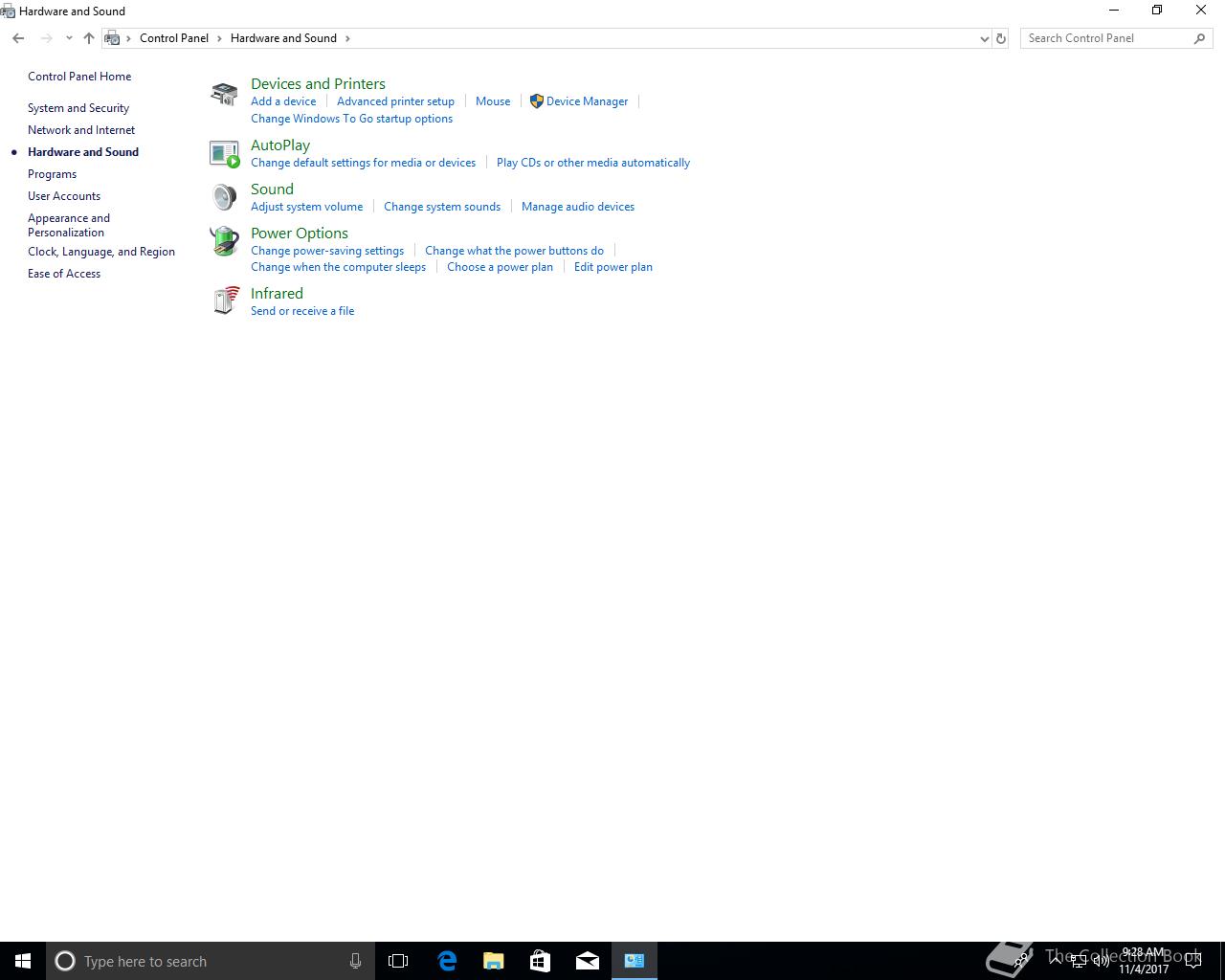1225x980 pixels.
Task: Open the Windows Start menu
Action: click(23, 961)
